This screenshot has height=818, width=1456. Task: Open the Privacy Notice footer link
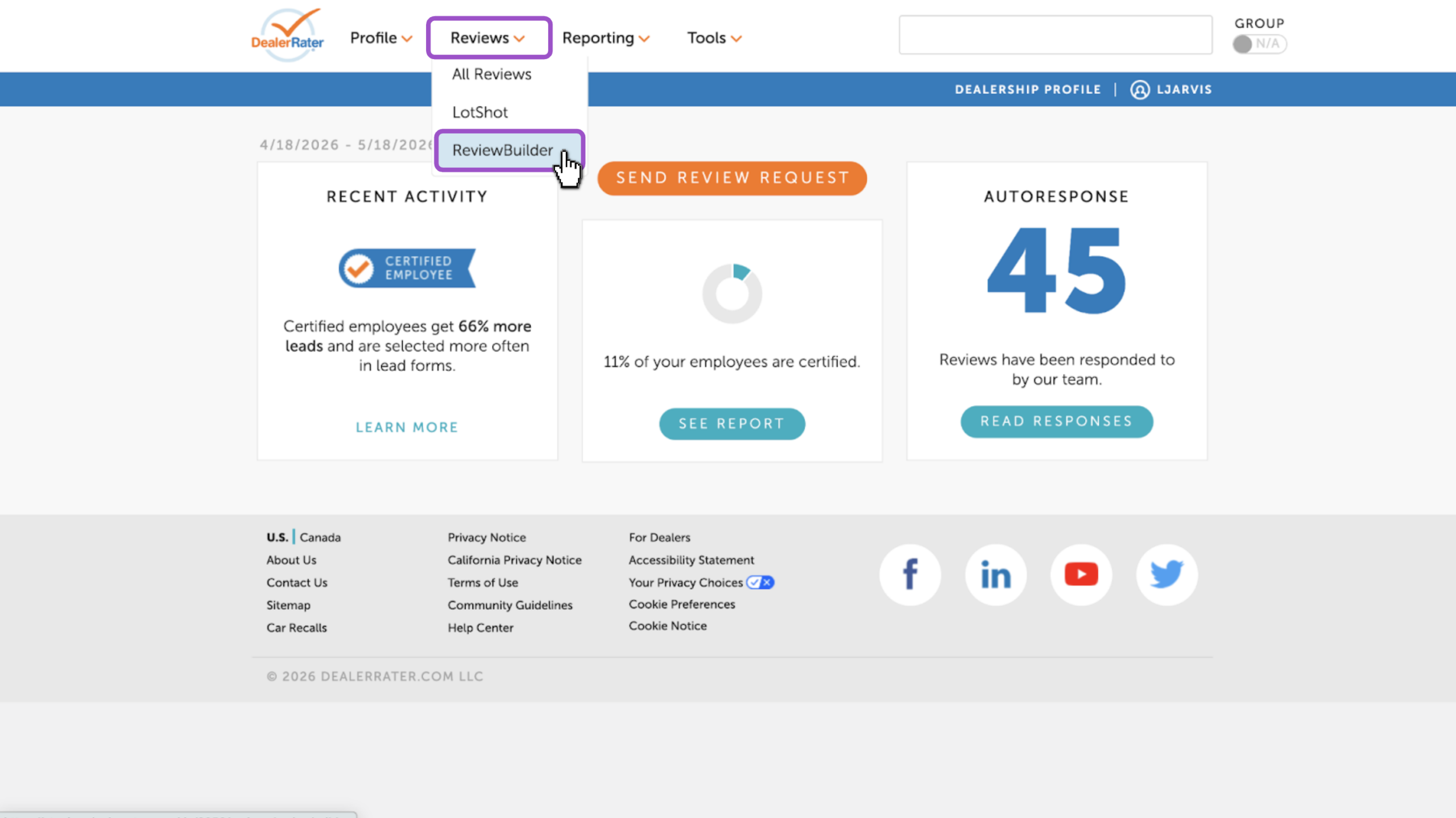(x=487, y=538)
